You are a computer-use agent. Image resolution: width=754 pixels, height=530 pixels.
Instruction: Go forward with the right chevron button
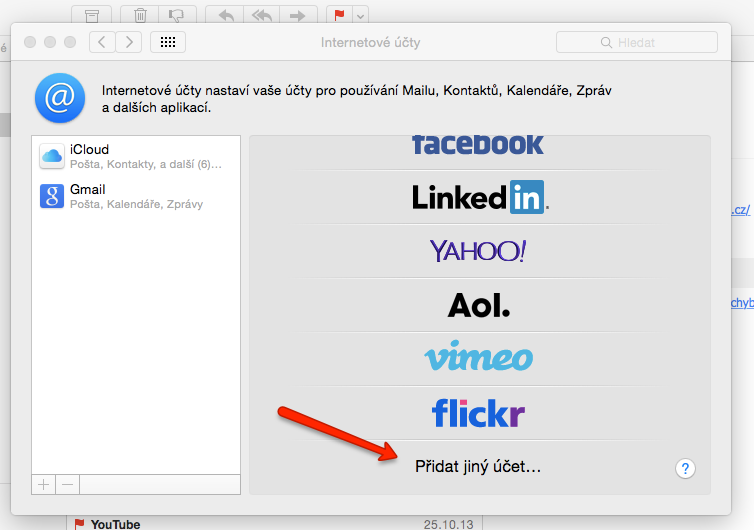129,42
